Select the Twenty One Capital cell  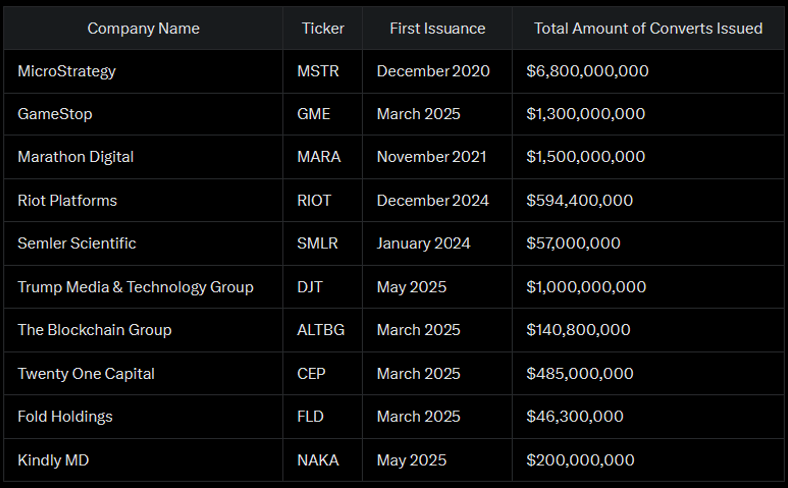[x=86, y=373]
